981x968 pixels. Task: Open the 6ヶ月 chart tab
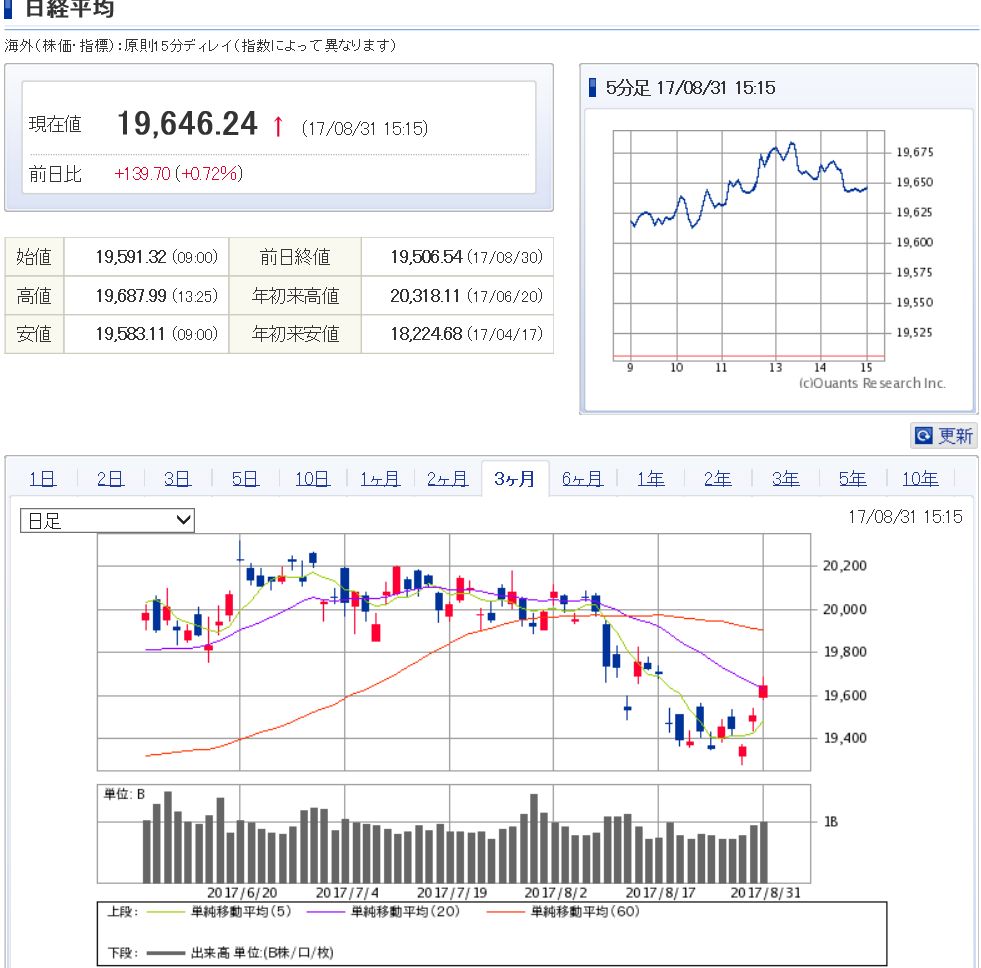pos(582,479)
